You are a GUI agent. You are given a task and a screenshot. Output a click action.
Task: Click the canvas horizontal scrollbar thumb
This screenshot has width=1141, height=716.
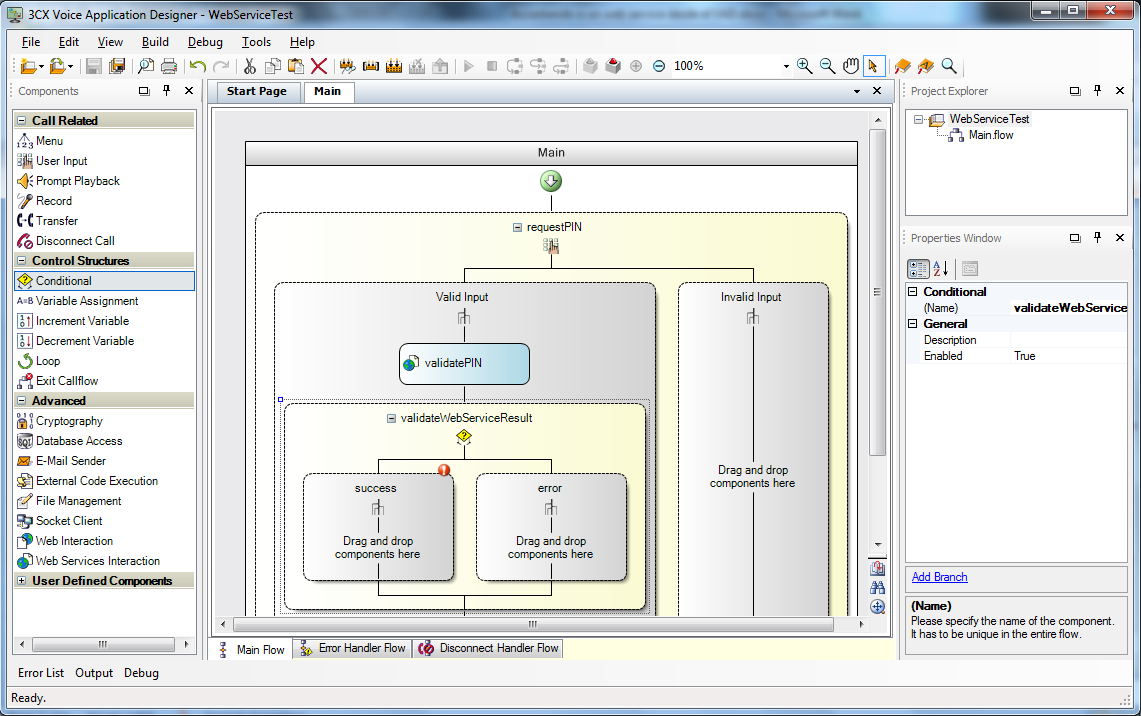click(x=533, y=624)
